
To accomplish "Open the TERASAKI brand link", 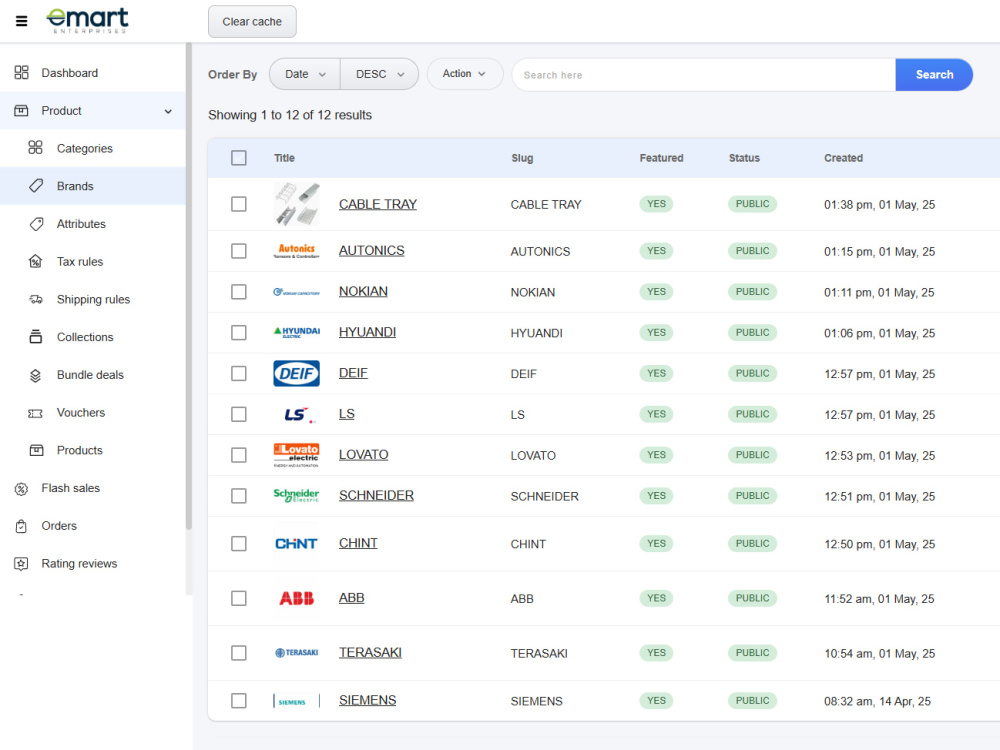I will 370,652.
